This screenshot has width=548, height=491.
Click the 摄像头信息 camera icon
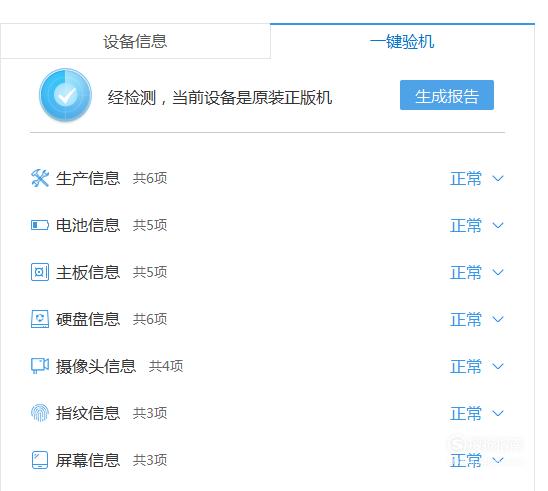[x=40, y=366]
